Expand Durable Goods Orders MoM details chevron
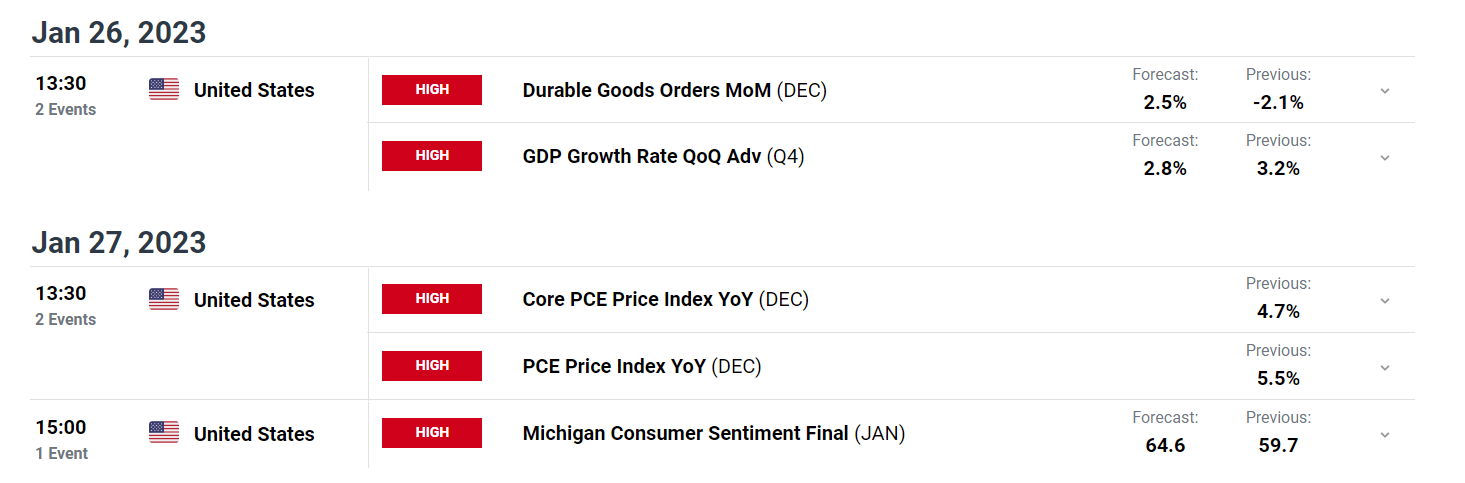The width and height of the screenshot is (1465, 483). 1385,91
